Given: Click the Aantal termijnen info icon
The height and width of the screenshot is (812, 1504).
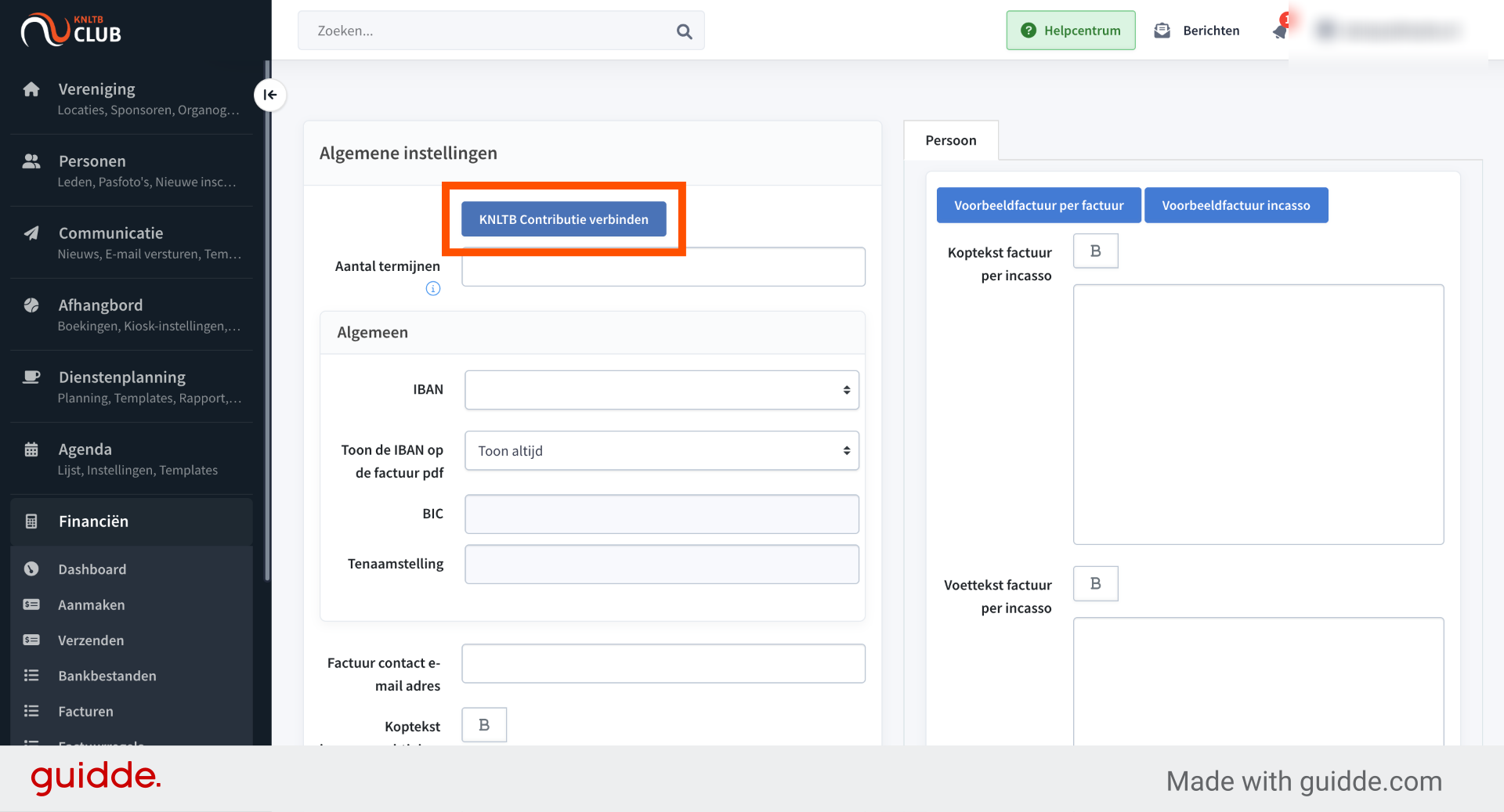Looking at the screenshot, I should click(x=432, y=288).
